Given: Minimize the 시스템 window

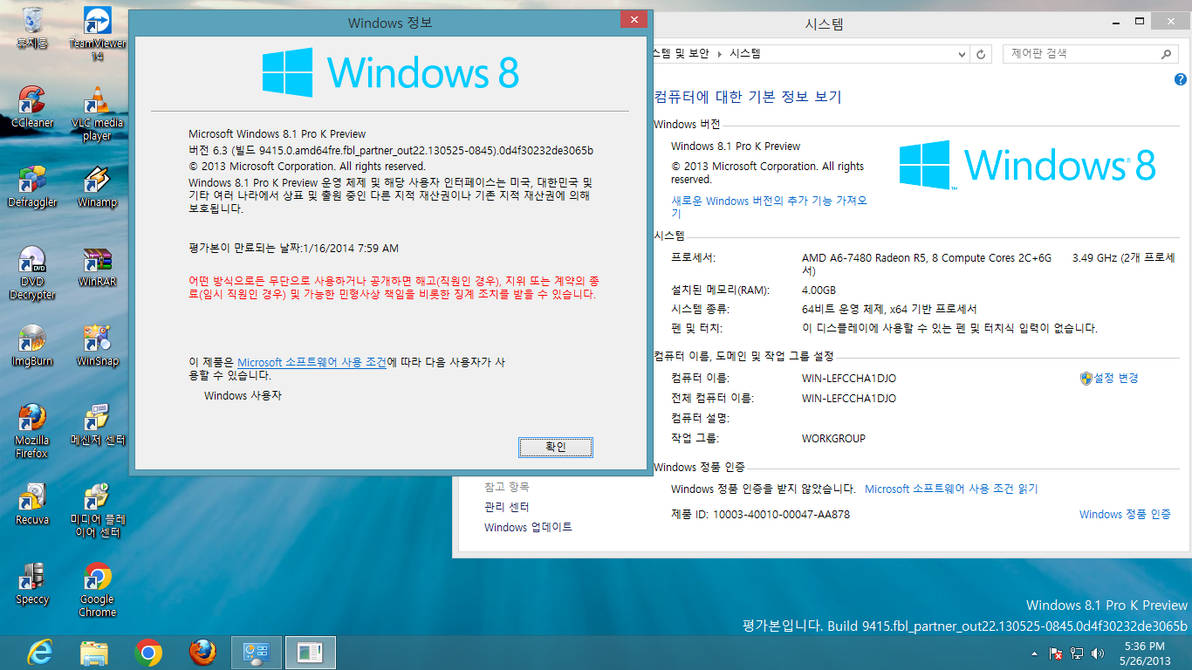Looking at the screenshot, I should (1115, 21).
